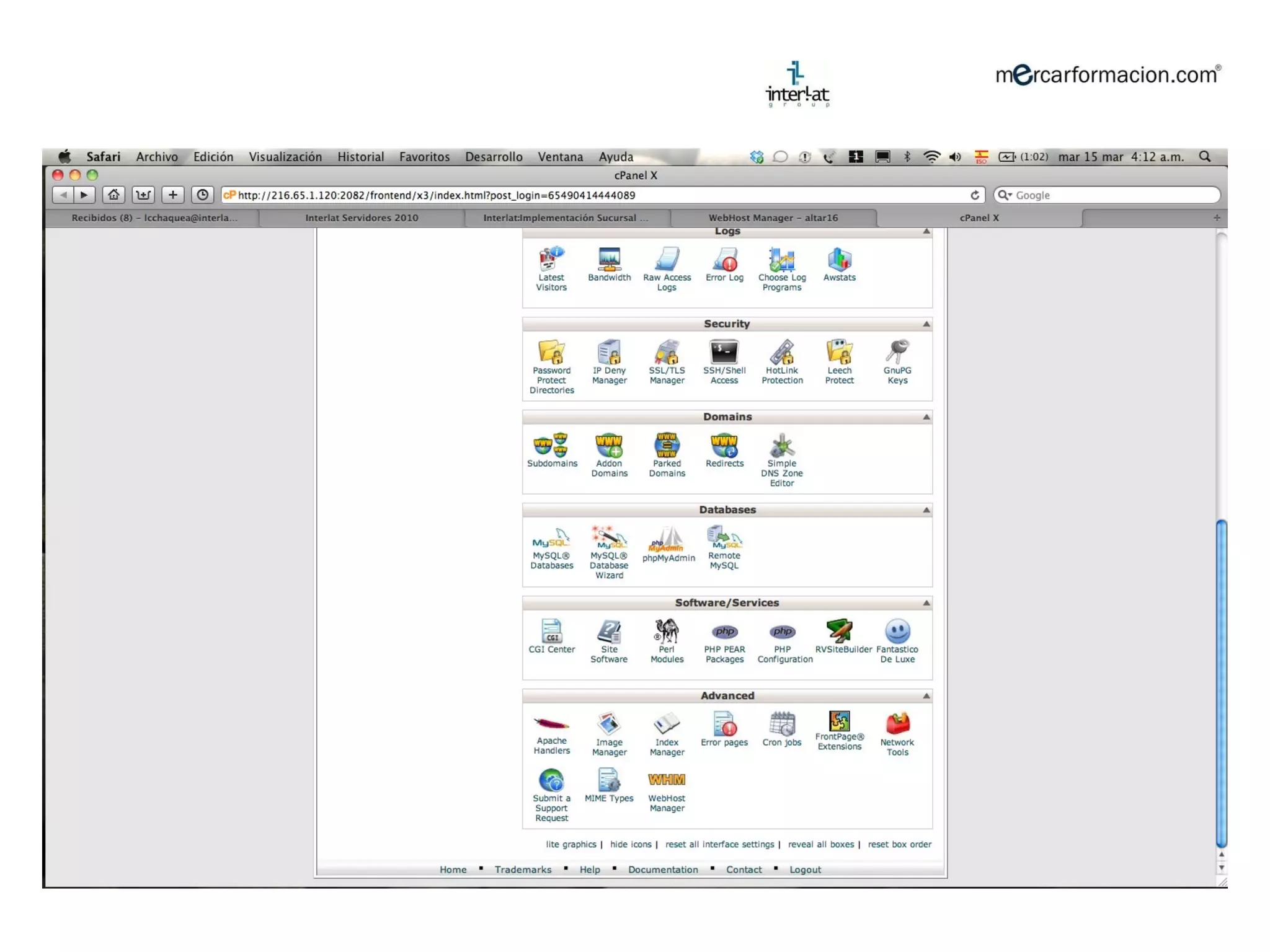1270x952 pixels.
Task: Launch Fantastico De Luxe
Action: click(x=897, y=632)
